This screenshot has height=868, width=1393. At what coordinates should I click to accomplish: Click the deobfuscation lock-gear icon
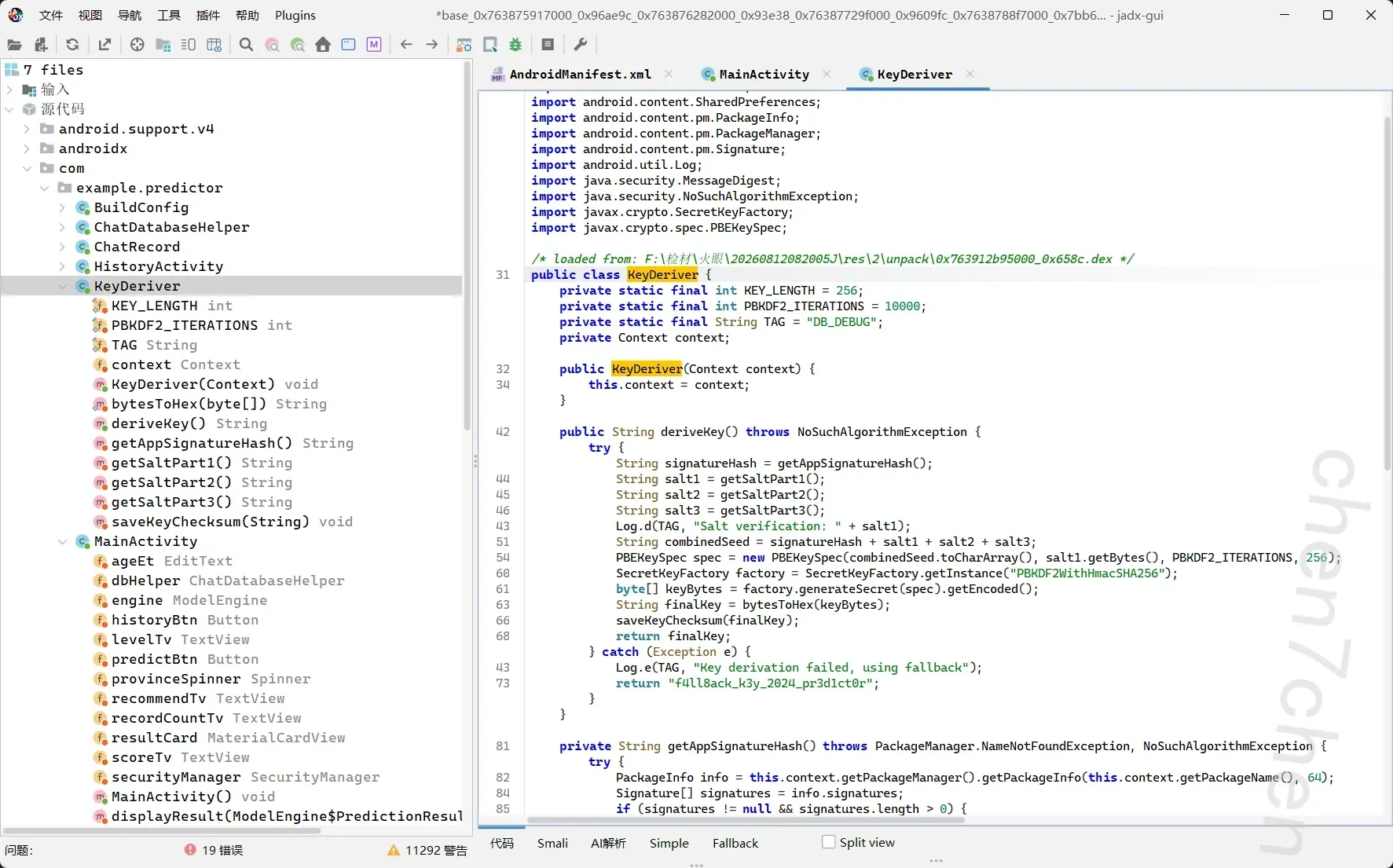point(464,45)
